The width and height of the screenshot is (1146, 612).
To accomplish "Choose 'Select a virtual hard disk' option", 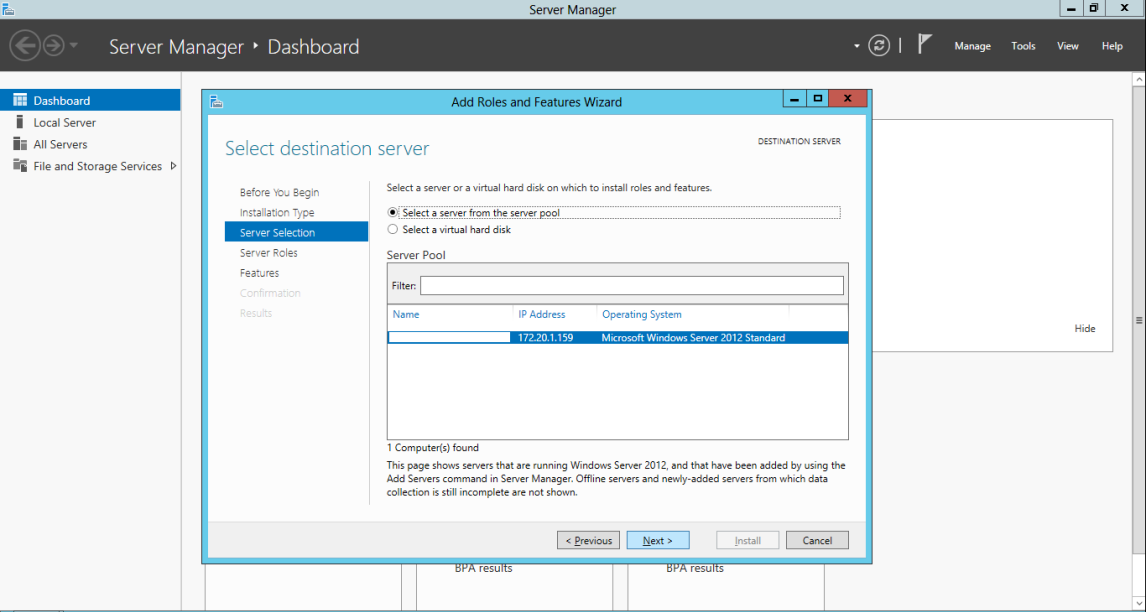I will click(x=392, y=230).
